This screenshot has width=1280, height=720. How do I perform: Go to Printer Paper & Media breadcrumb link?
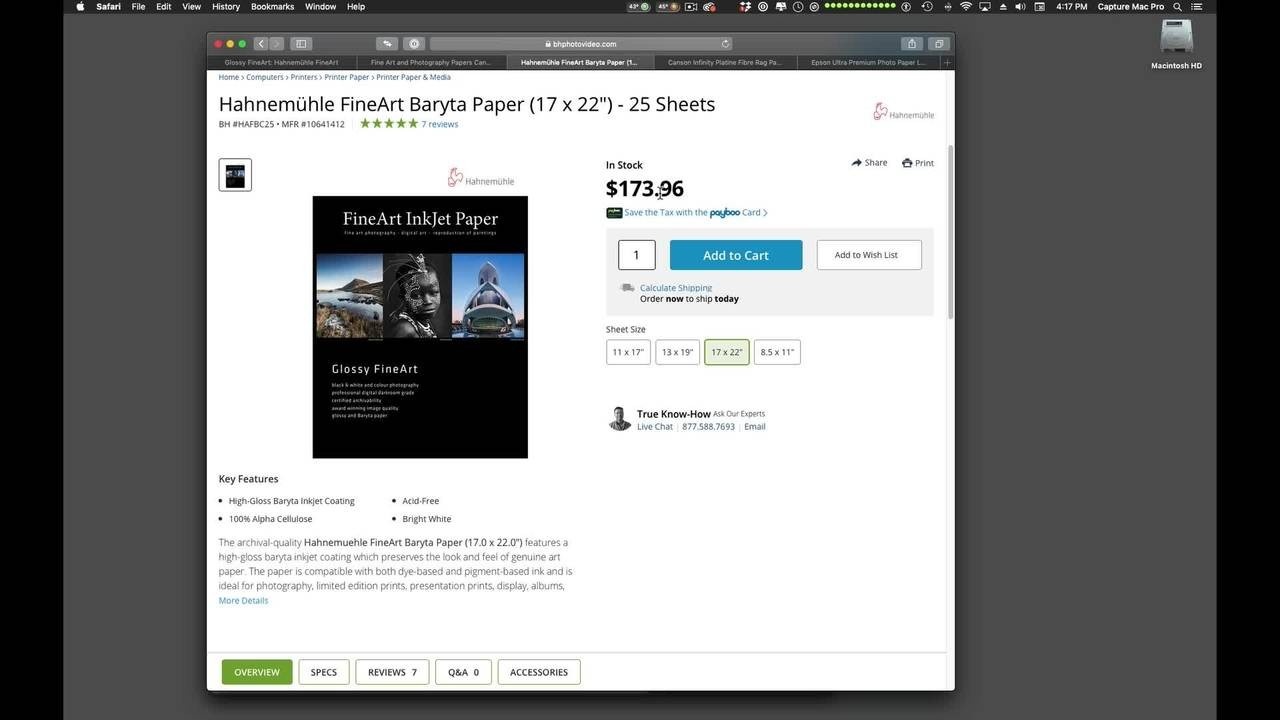(x=413, y=77)
